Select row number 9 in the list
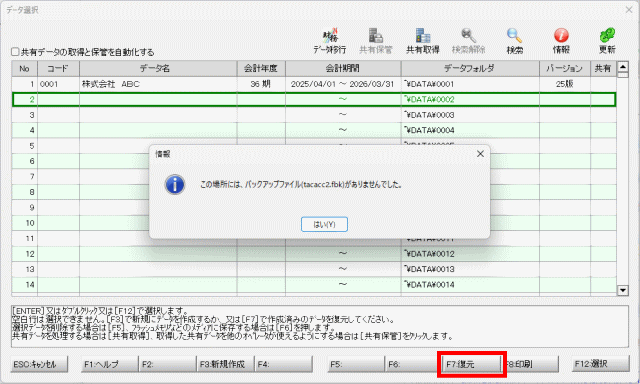This screenshot has width=640, height=384. 24,208
